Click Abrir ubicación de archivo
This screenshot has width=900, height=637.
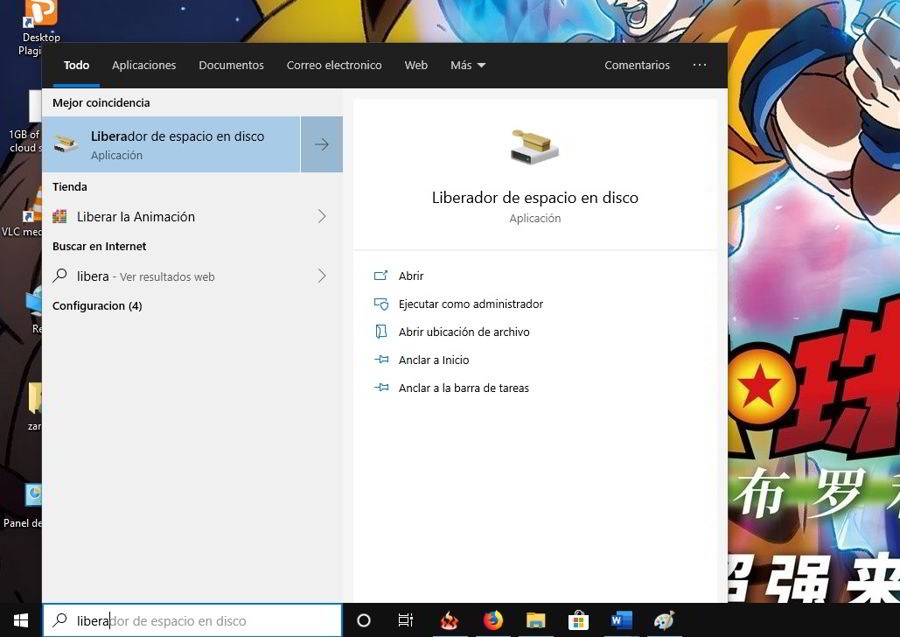coord(463,332)
